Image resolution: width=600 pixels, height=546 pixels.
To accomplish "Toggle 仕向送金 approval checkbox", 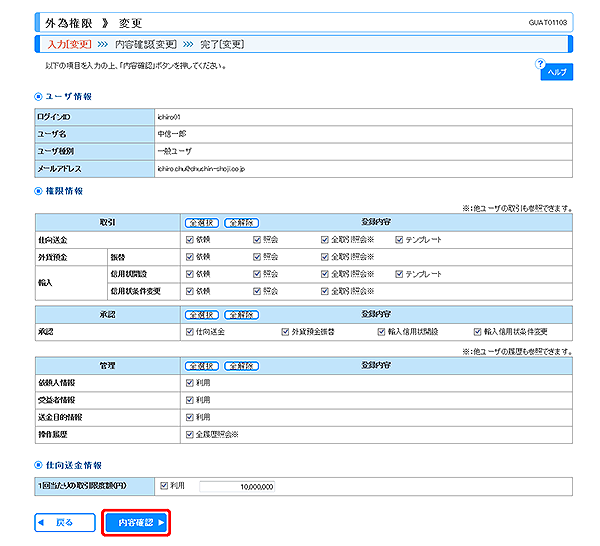I will point(189,332).
